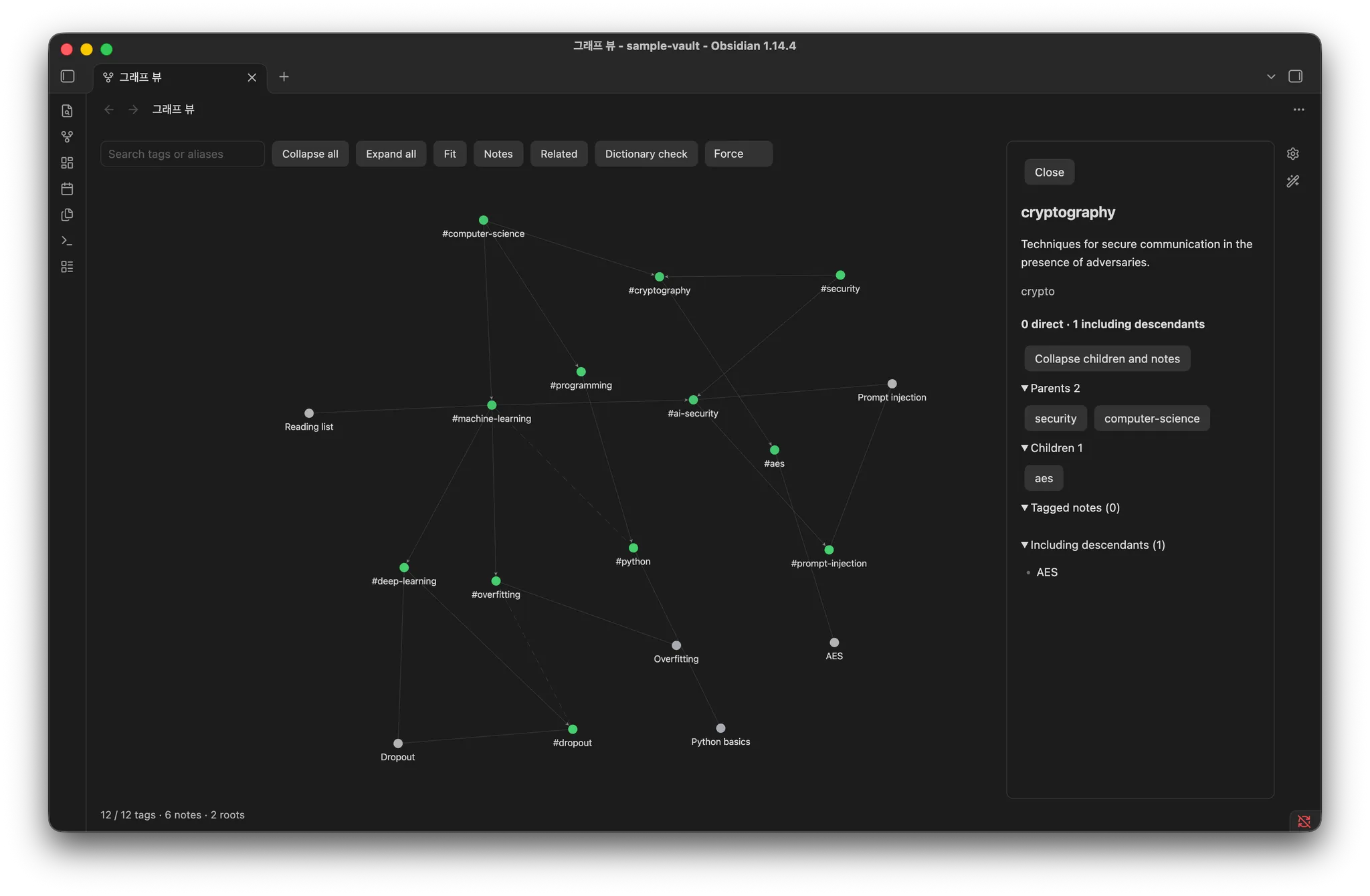Fit the graph to view
Viewport: 1370px width, 896px height.
point(450,154)
